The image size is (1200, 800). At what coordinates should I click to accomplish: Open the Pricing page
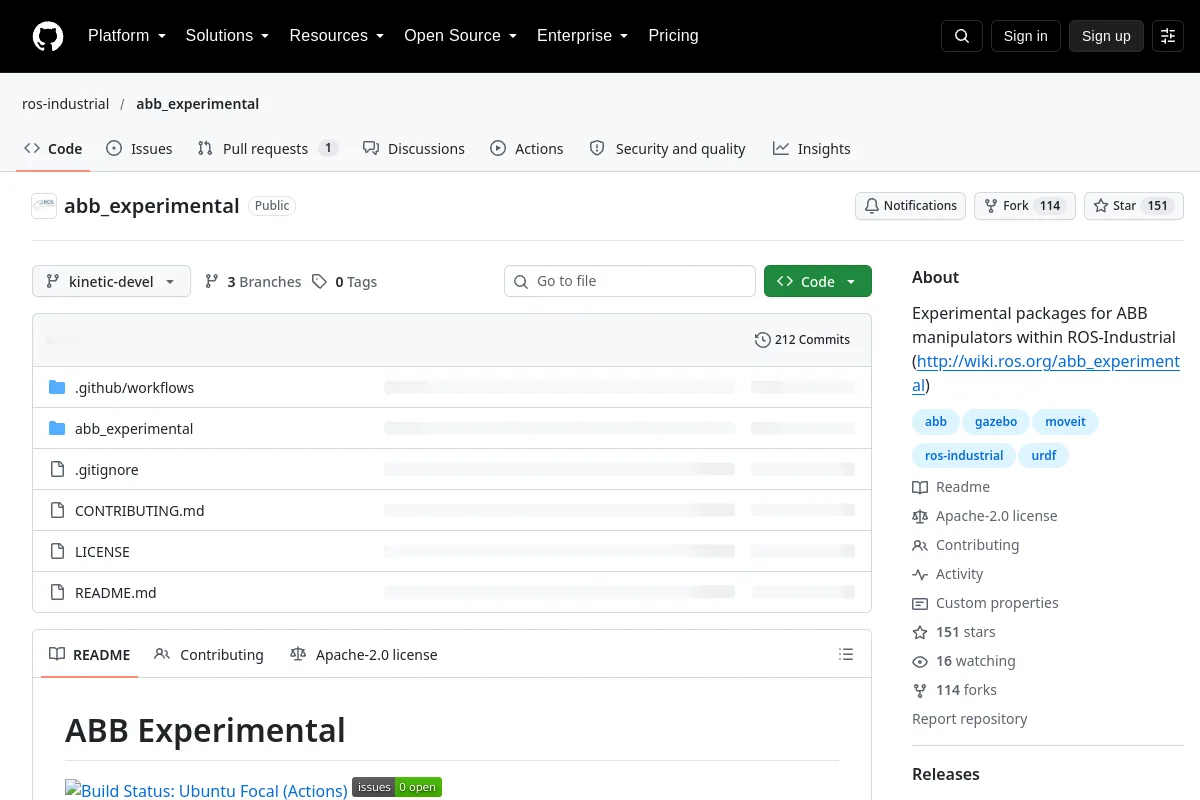pyautogui.click(x=673, y=36)
